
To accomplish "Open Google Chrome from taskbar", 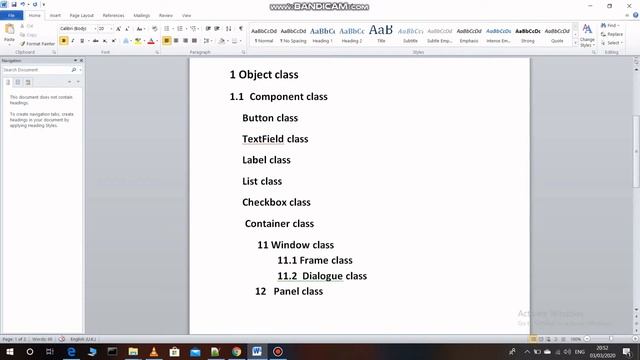I will 236,351.
